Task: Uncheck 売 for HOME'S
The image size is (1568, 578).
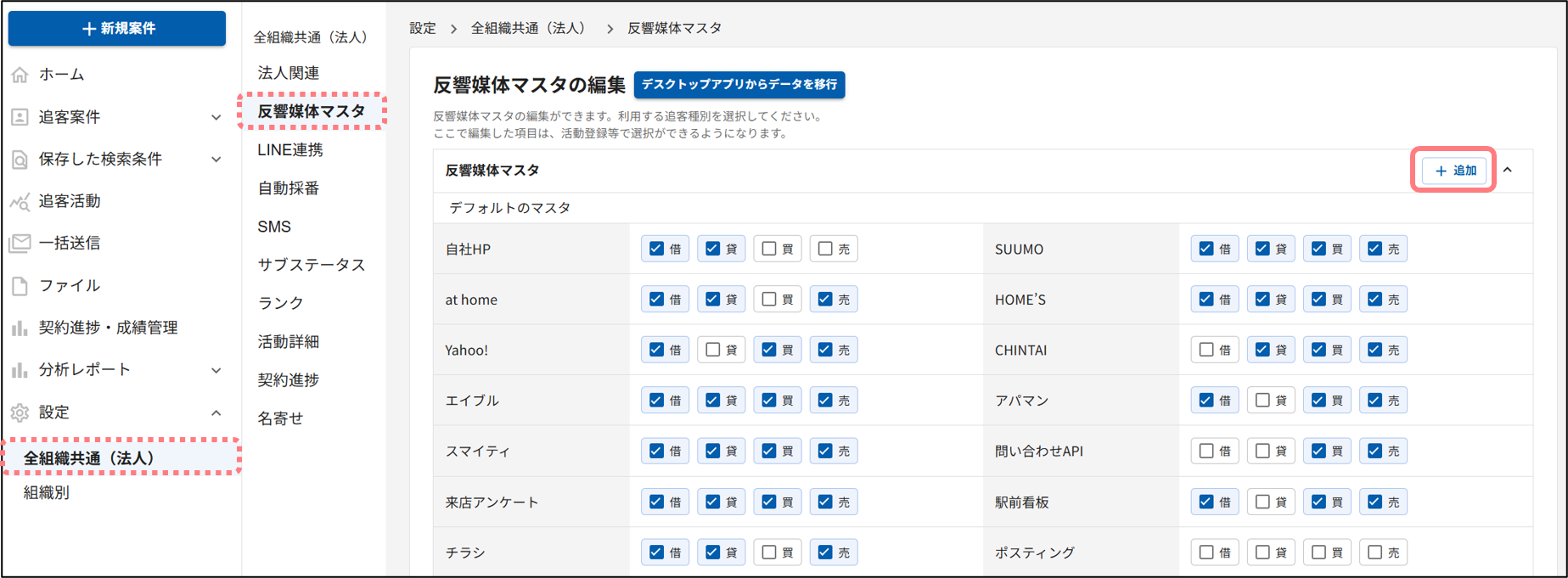Action: (1374, 299)
